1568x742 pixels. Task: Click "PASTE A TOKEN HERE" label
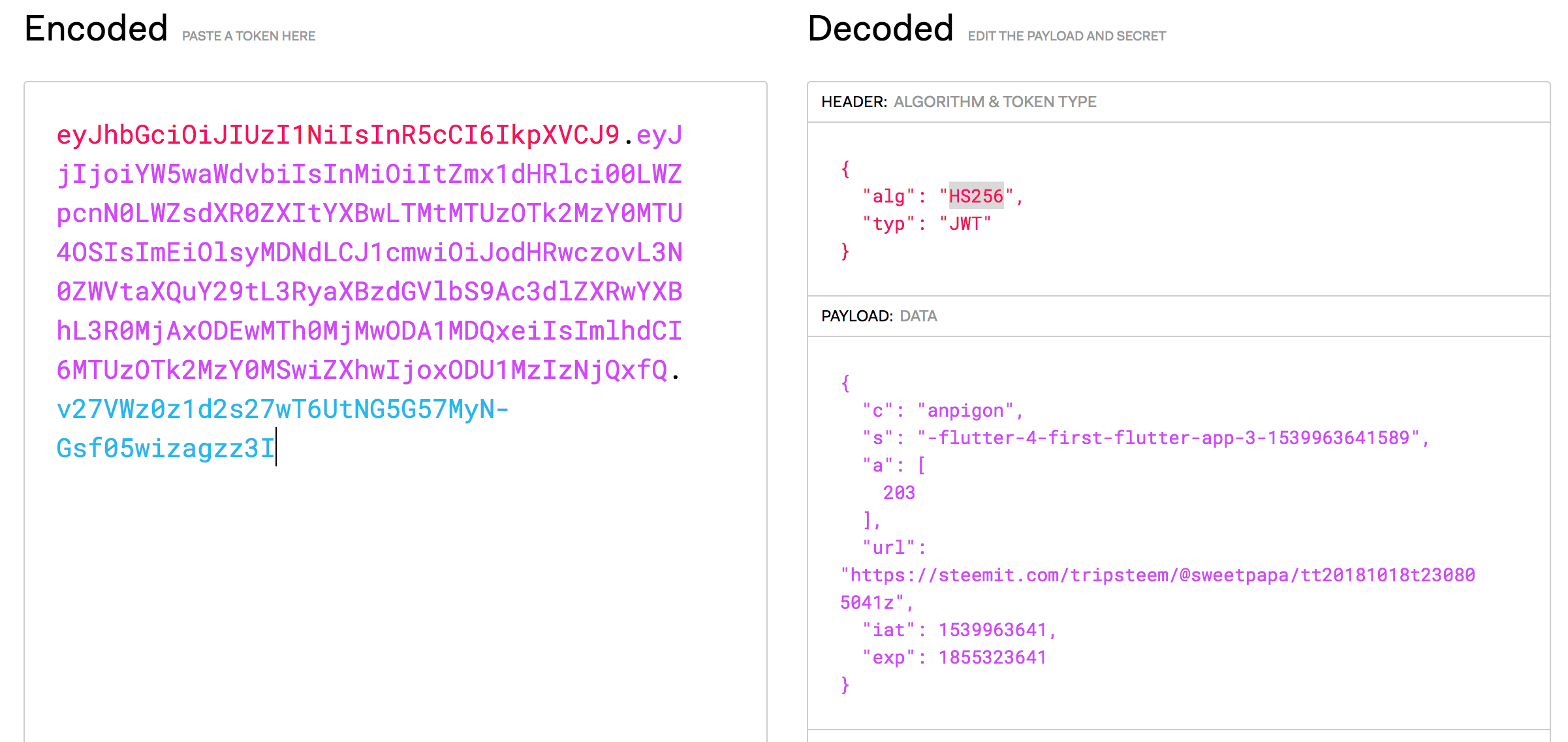tap(249, 37)
